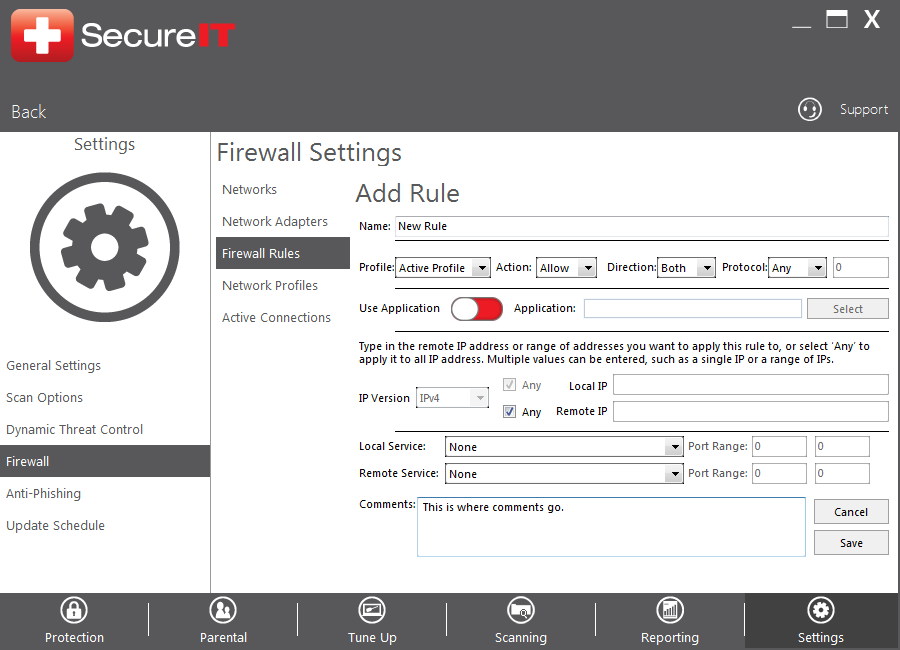Close the SecureIT window
The height and width of the screenshot is (650, 900).
pos(872,20)
